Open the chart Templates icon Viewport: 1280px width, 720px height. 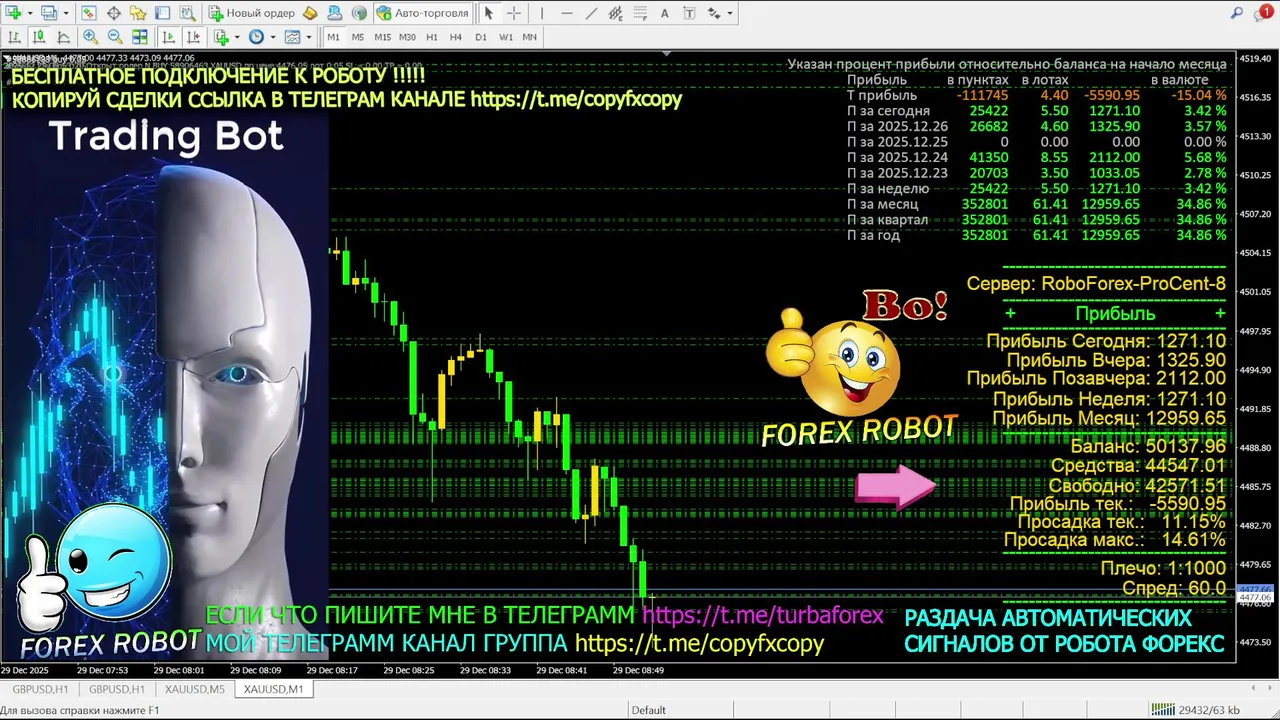pos(292,37)
